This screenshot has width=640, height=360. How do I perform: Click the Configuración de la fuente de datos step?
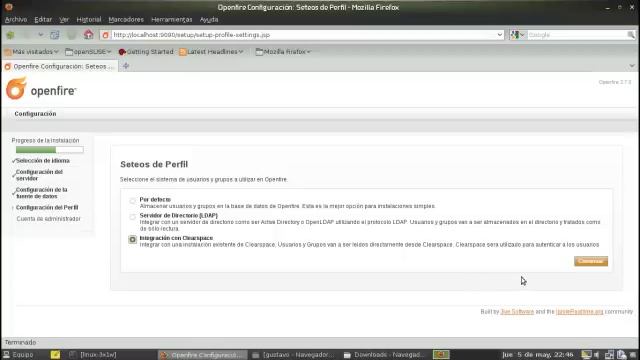click(x=42, y=193)
